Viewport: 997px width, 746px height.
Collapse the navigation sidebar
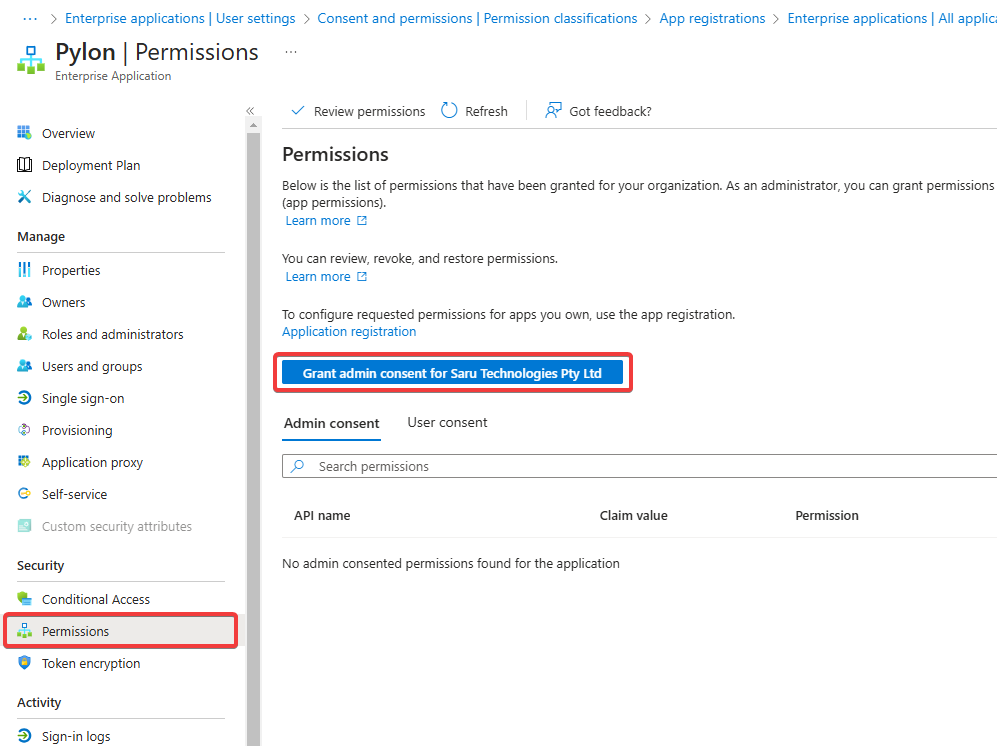[251, 111]
